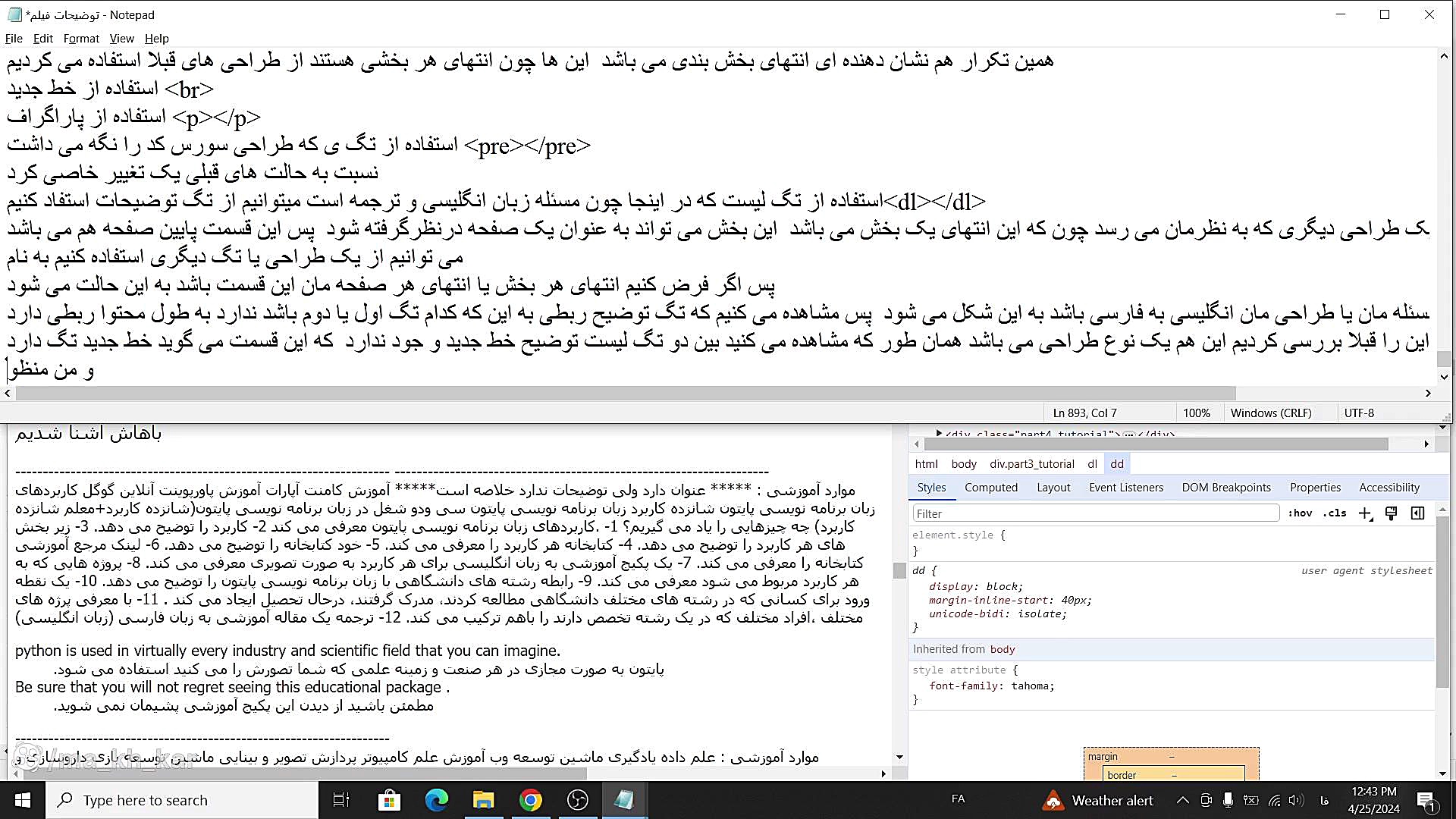1456x819 pixels.
Task: Show hidden system tray icons
Action: (1183, 800)
